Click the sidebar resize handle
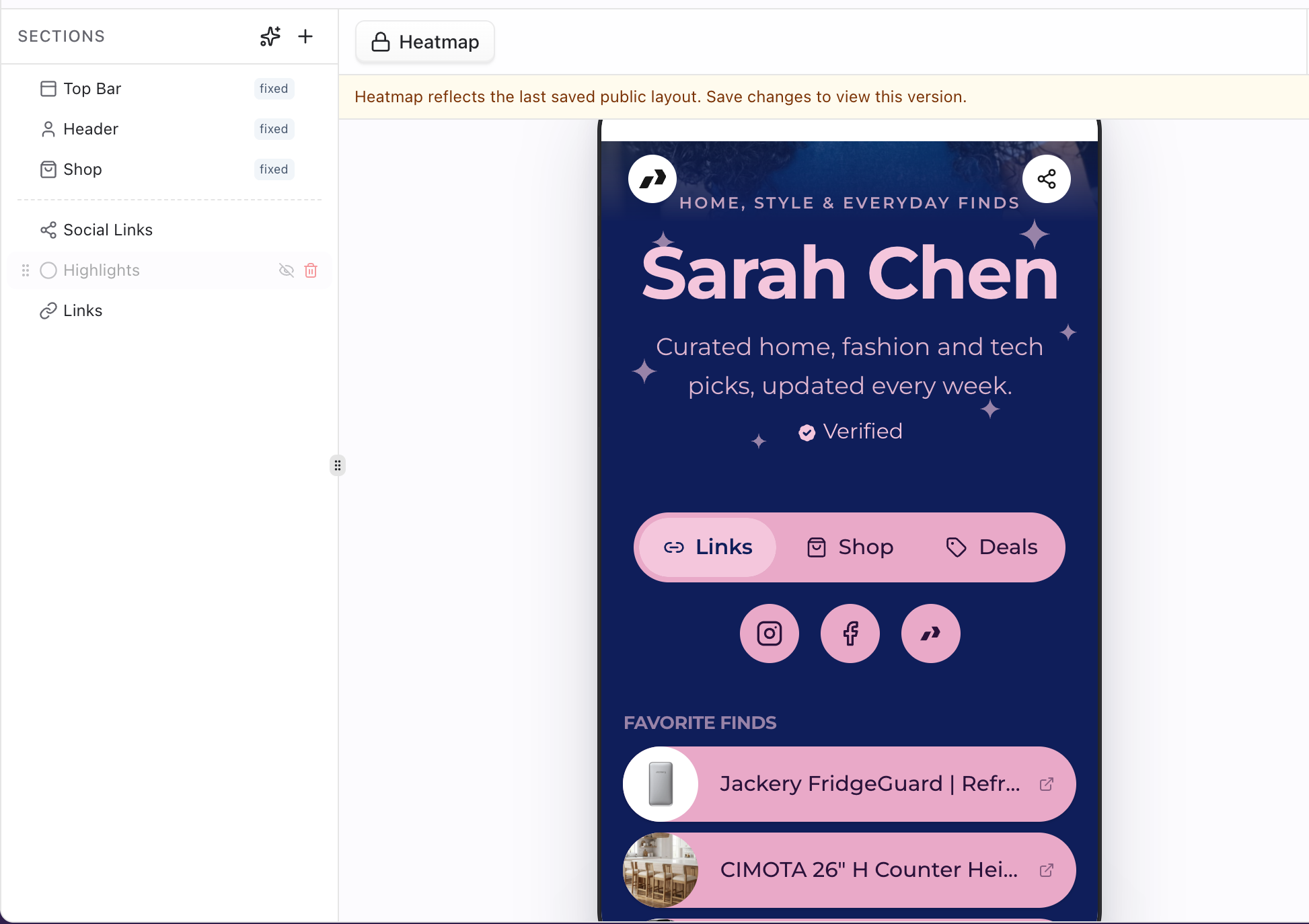1309x924 pixels. coord(338,465)
